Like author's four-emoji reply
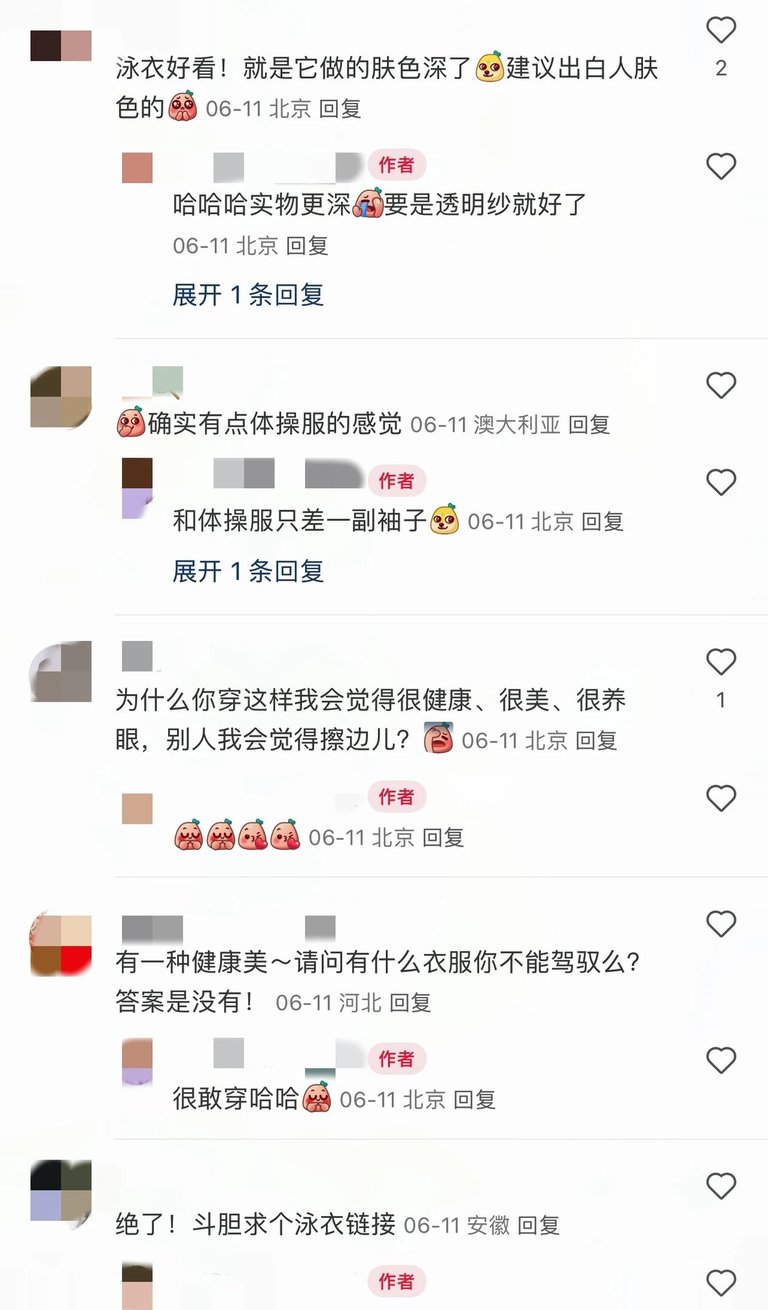This screenshot has width=768, height=1310. pyautogui.click(x=721, y=798)
